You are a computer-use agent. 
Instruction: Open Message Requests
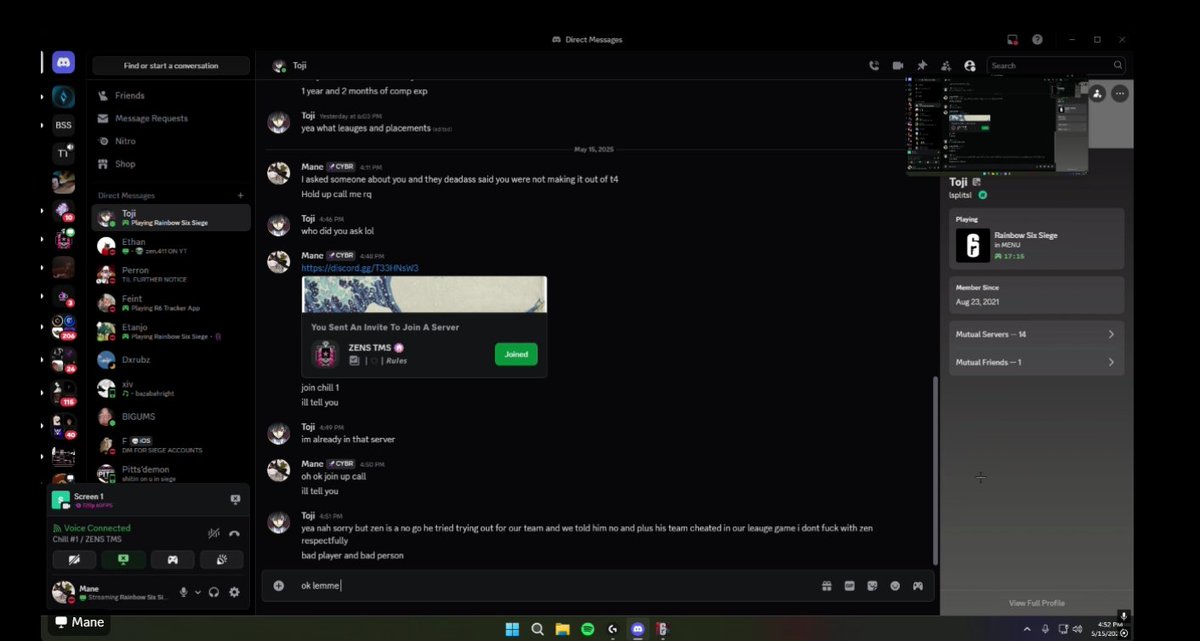(170, 118)
